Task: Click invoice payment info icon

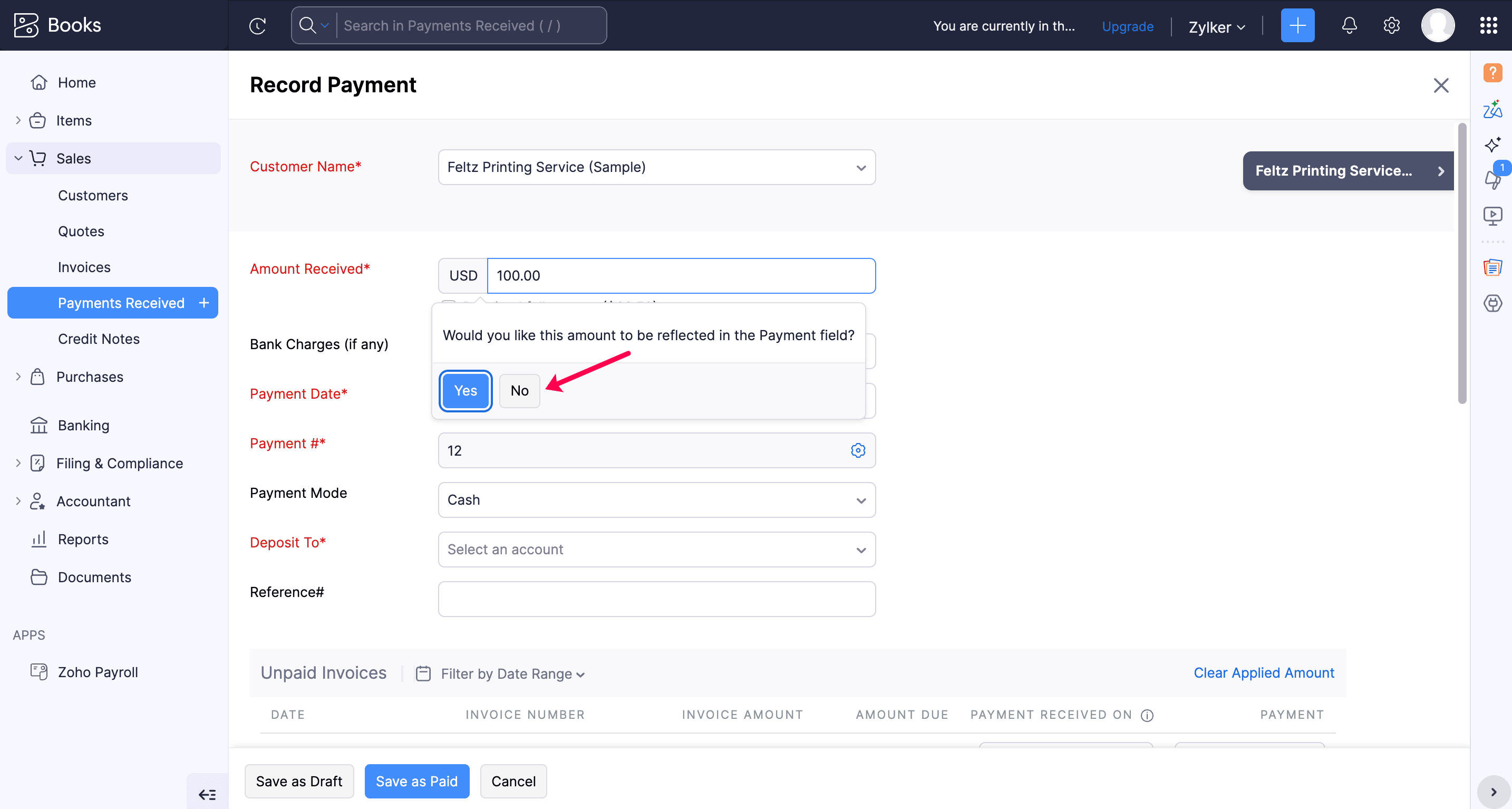Action: coord(1147,715)
